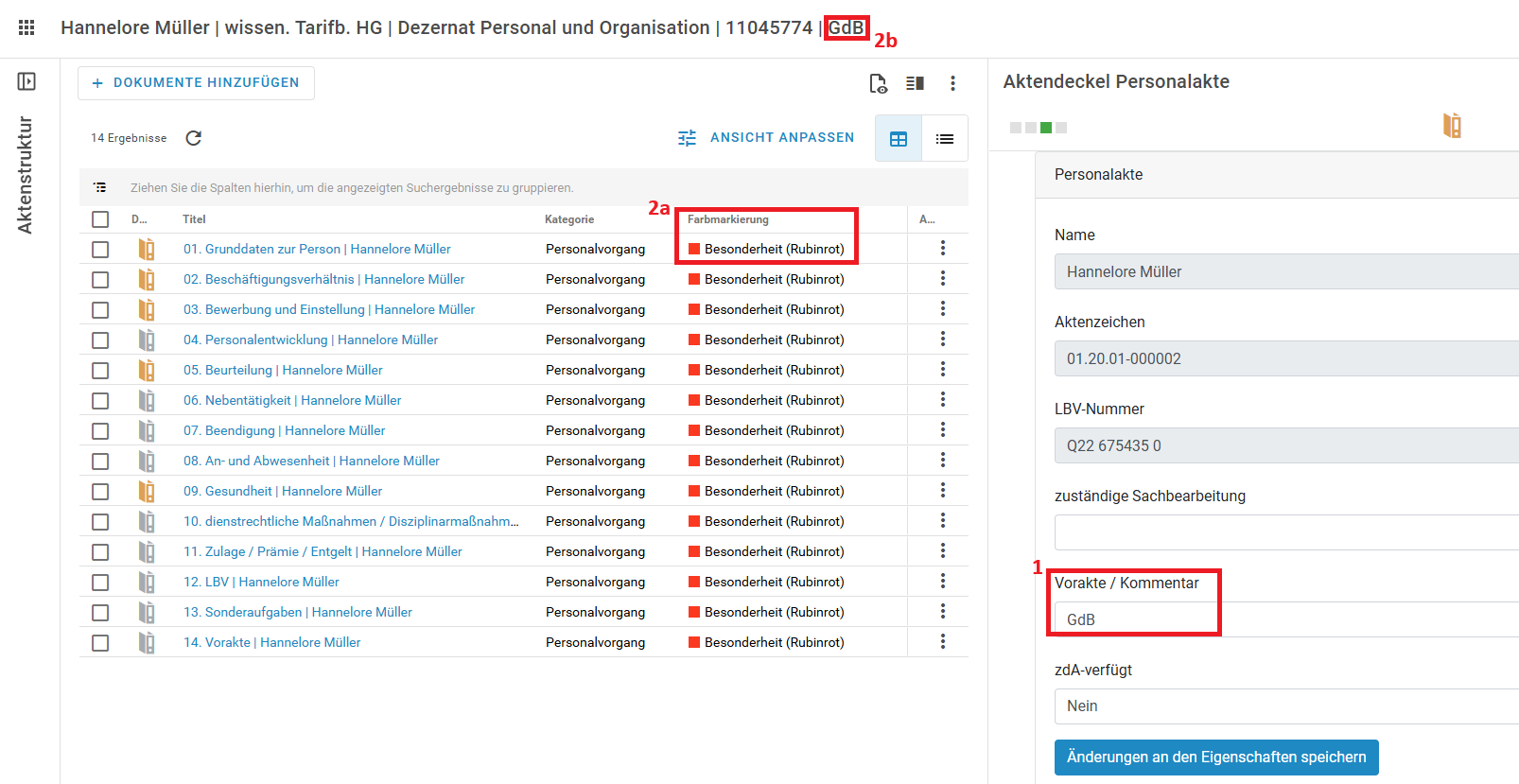
Task: Toggle the details side panel icon
Action: pyautogui.click(x=915, y=83)
